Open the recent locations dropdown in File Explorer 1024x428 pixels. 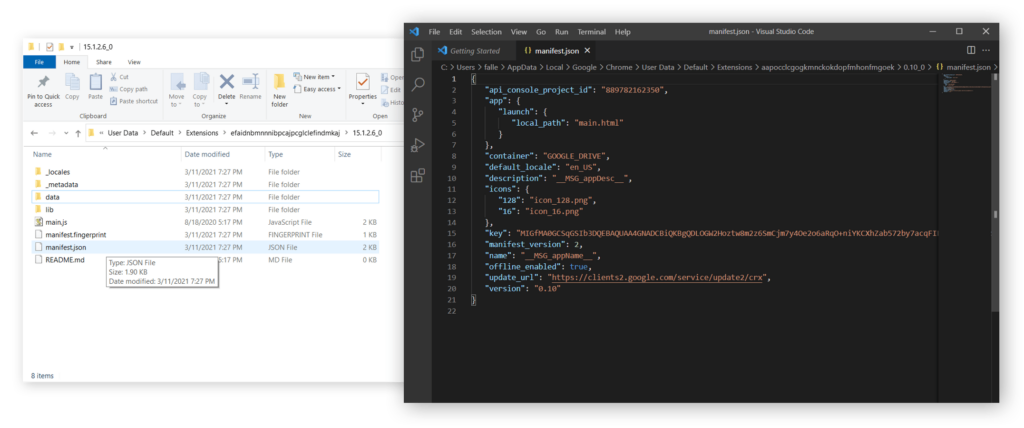tap(66, 133)
